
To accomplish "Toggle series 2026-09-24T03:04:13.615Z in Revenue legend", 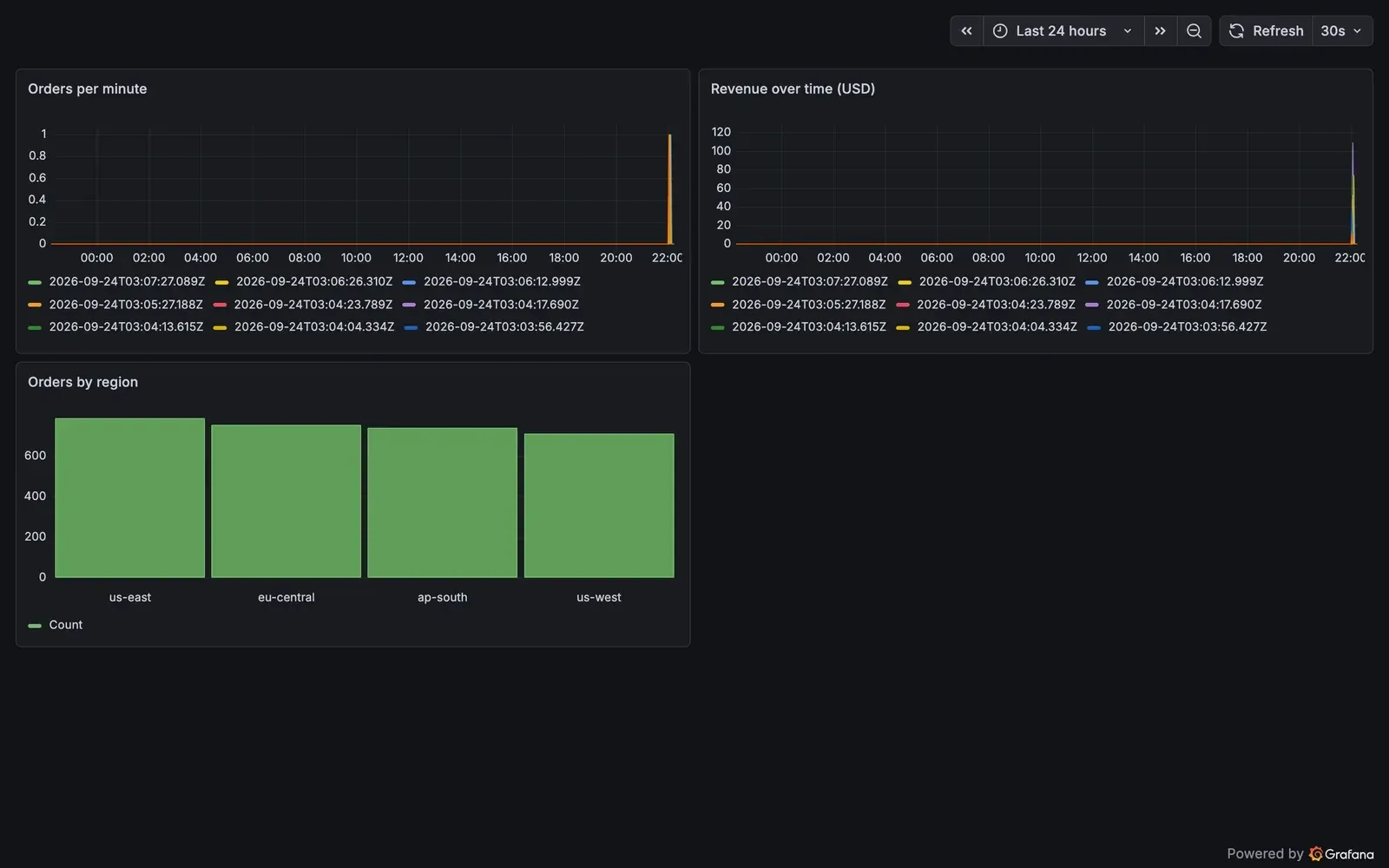I will [x=809, y=327].
